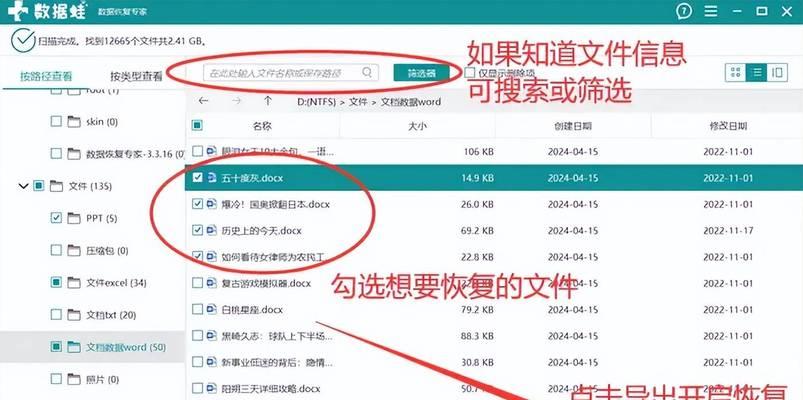This screenshot has width=803, height=400.
Task: Click the search magnifier icon
Action: [x=367, y=72]
